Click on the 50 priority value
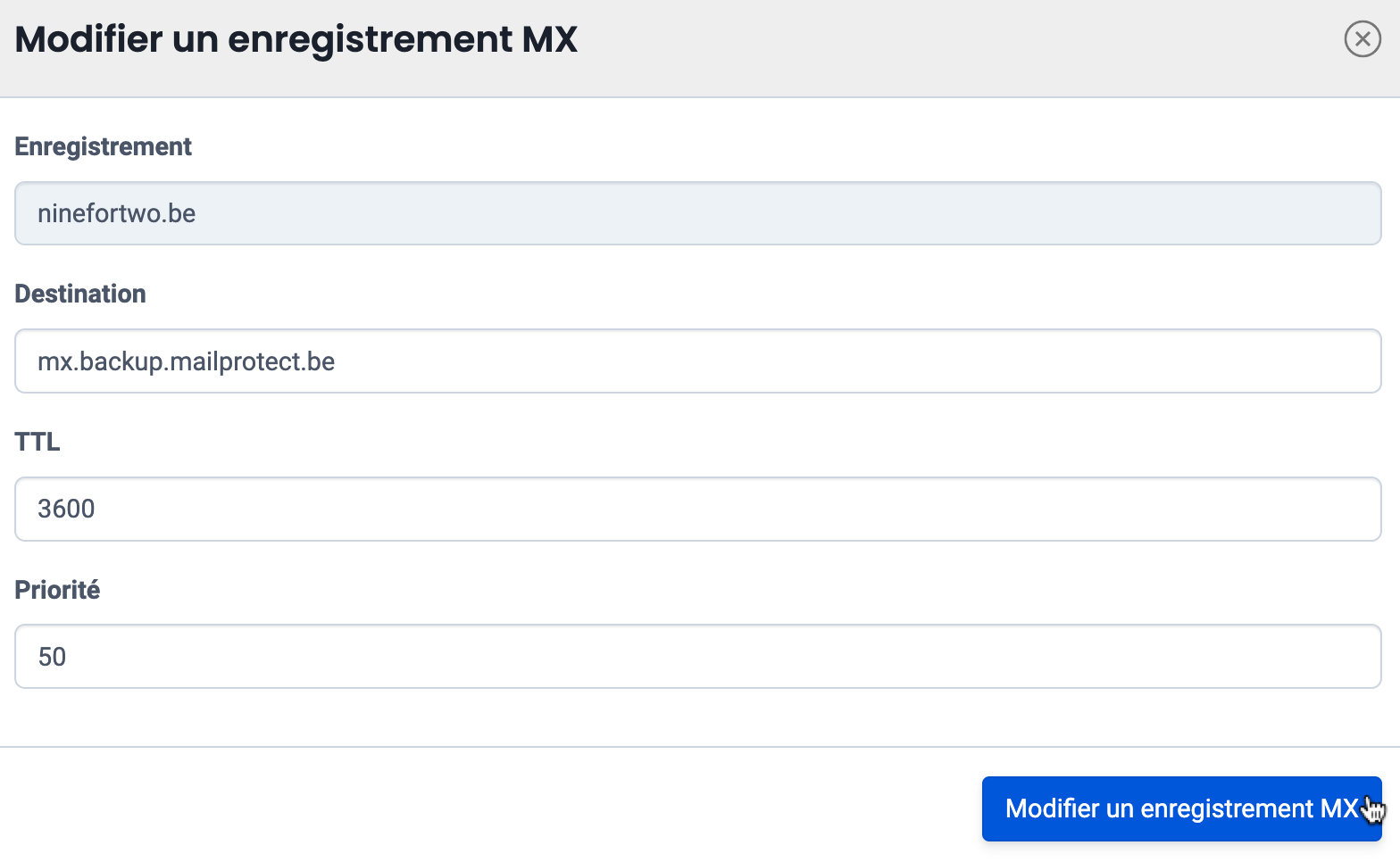 point(52,657)
